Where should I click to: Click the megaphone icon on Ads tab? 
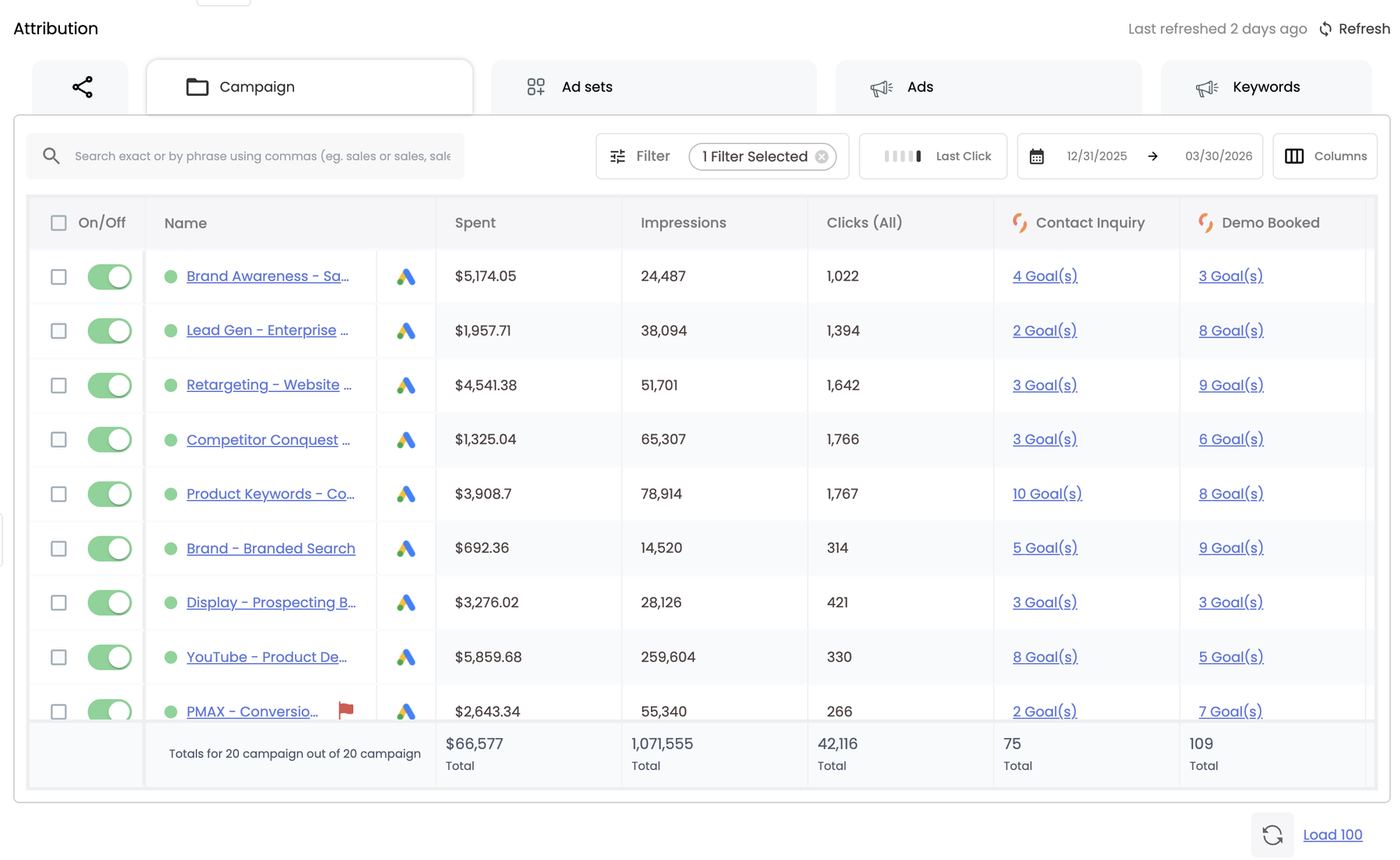click(881, 88)
